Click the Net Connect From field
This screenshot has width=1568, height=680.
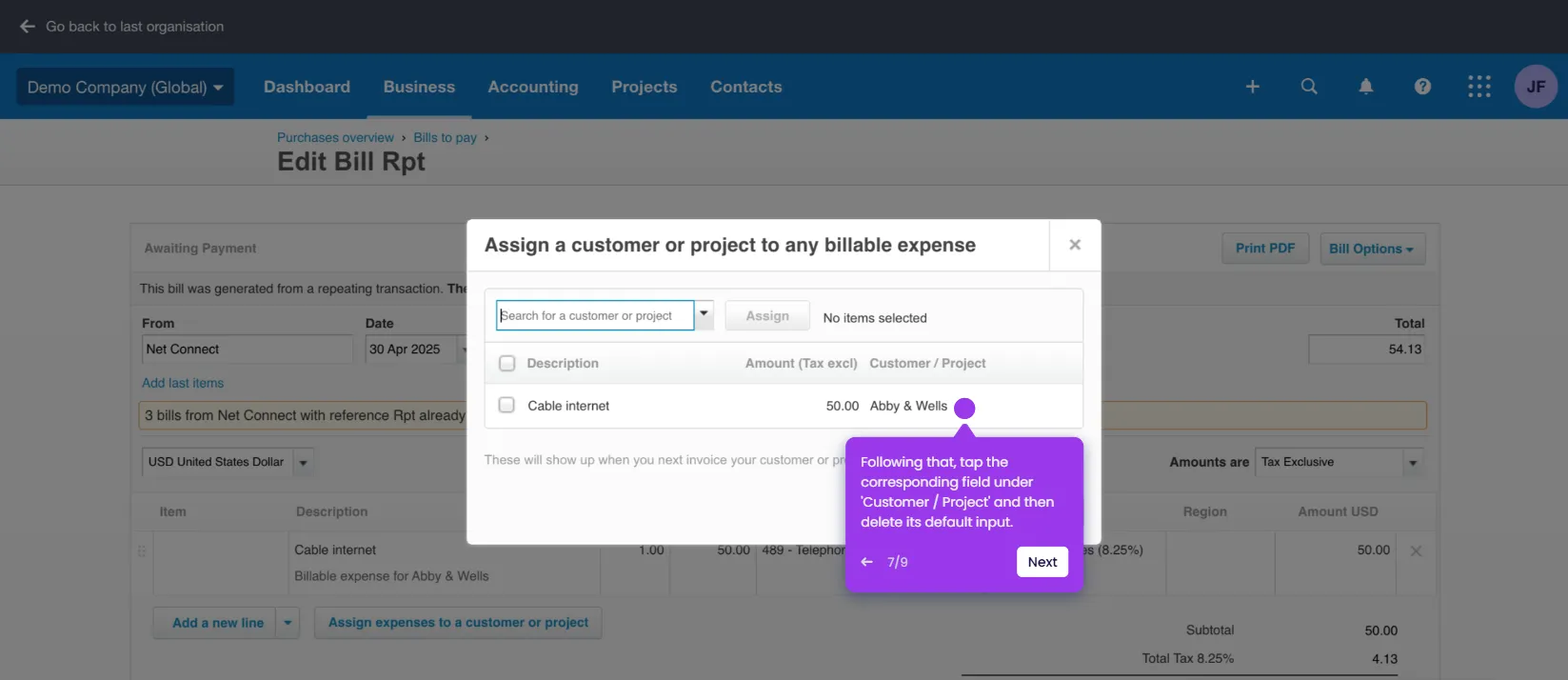point(248,350)
